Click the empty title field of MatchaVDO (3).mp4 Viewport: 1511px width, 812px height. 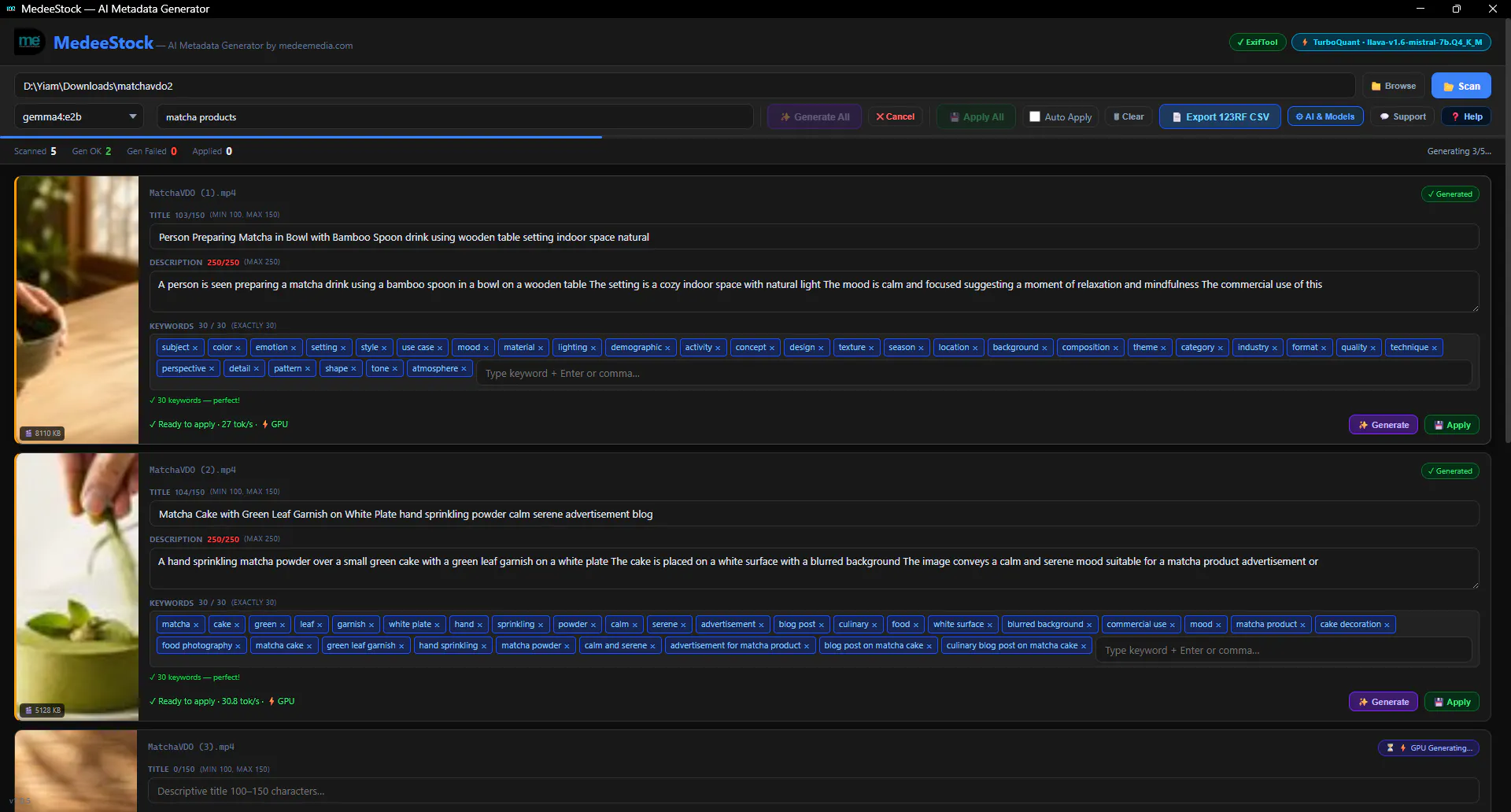tap(813, 791)
